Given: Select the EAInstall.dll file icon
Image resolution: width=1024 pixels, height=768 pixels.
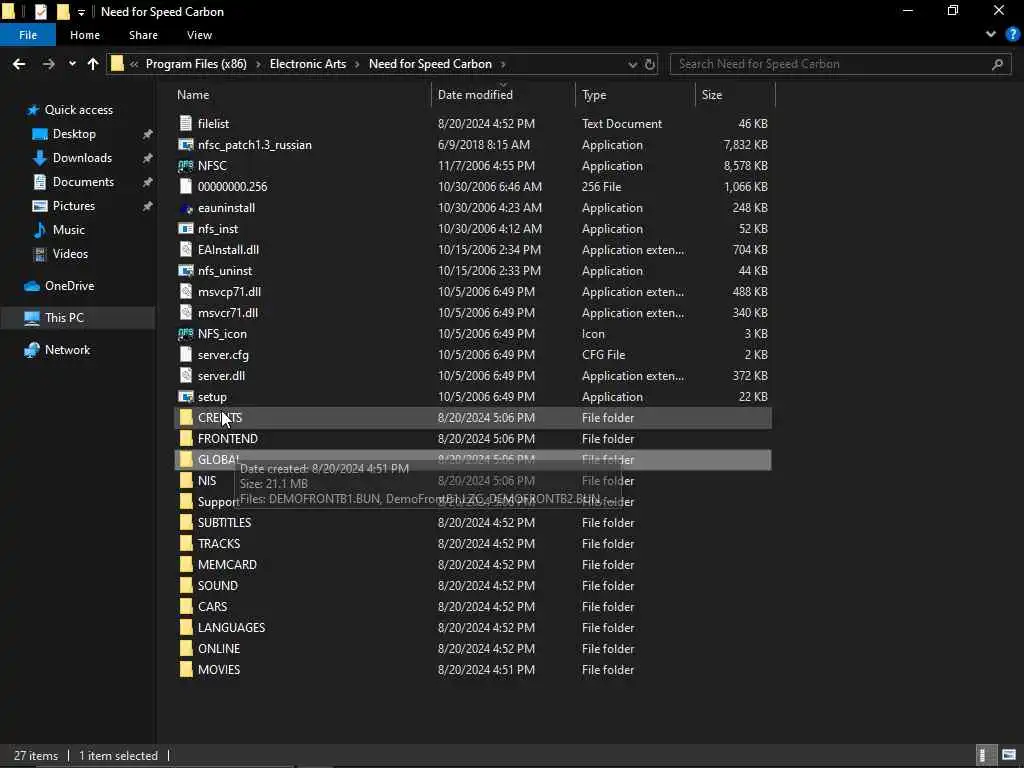Looking at the screenshot, I should point(186,249).
